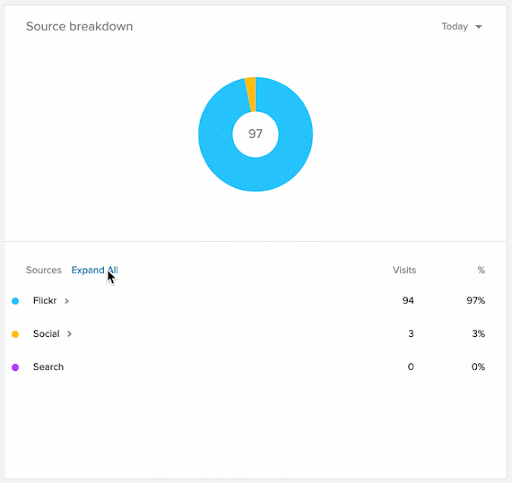Click the orange Social legend dot
Viewport: 512px width, 483px height.
15,334
